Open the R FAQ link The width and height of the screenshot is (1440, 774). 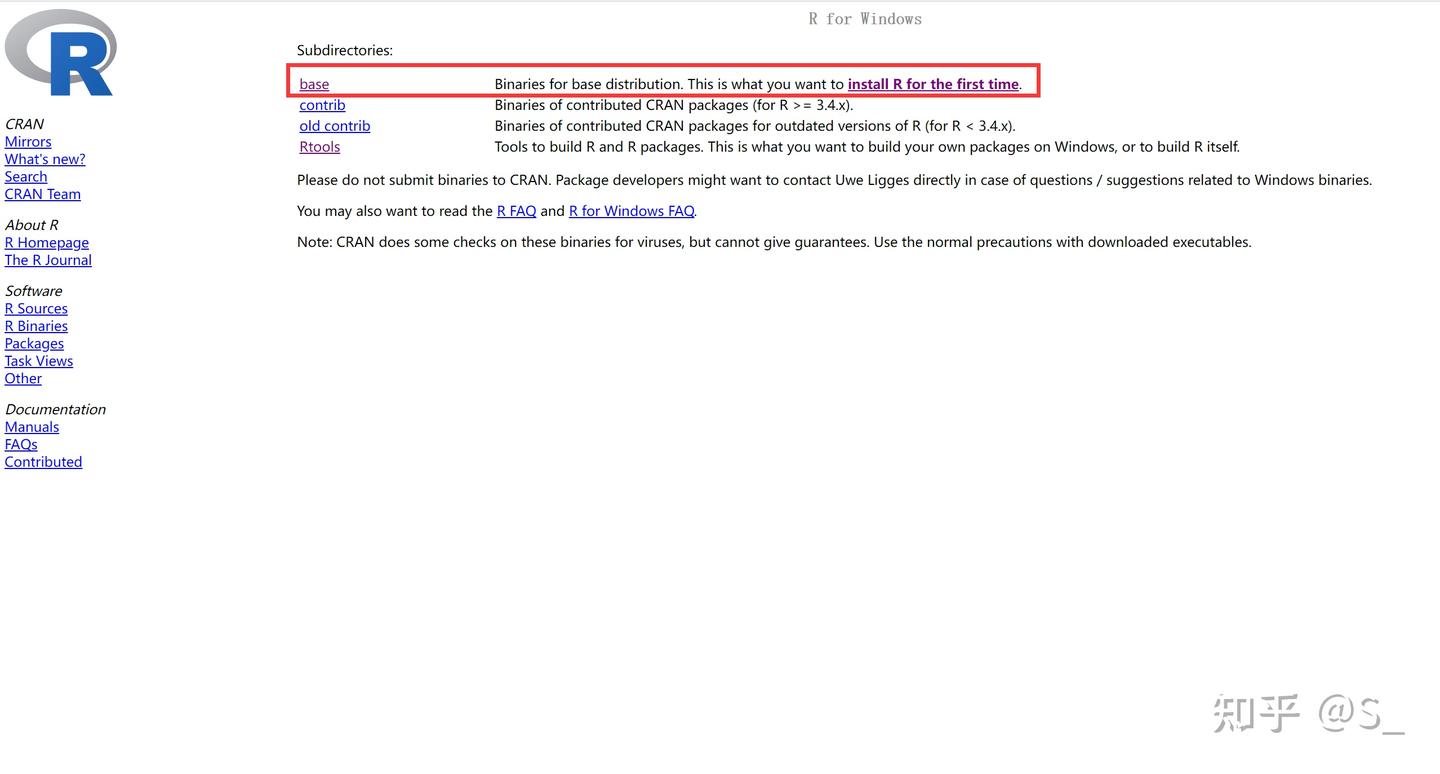(x=517, y=211)
